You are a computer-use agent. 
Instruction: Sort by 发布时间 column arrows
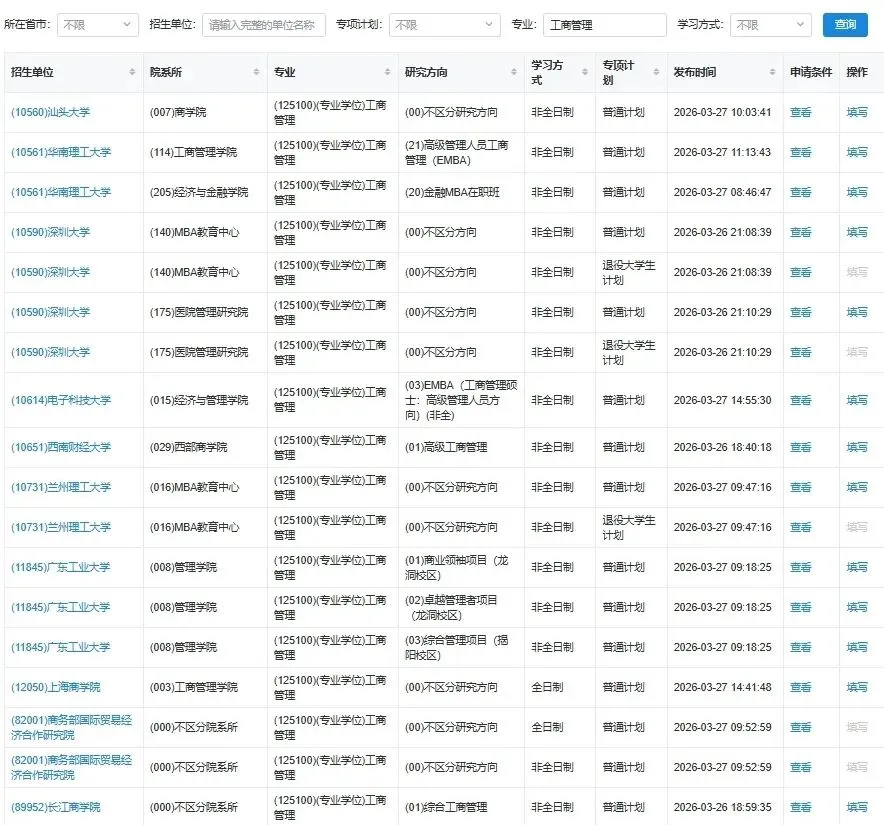(772, 72)
